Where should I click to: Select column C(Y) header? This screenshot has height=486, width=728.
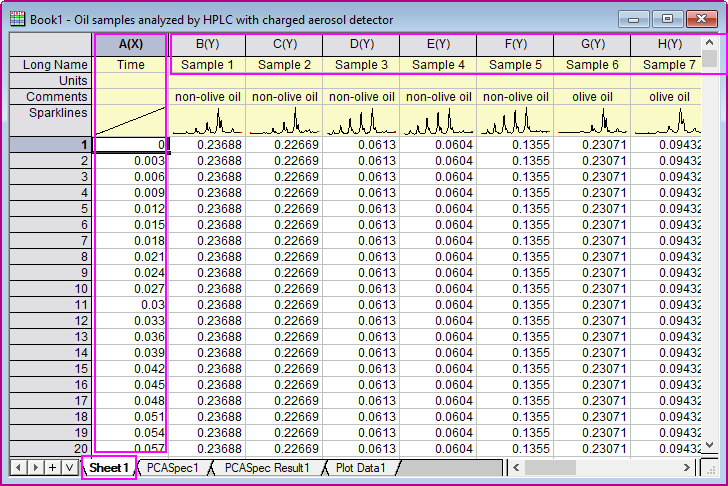284,45
